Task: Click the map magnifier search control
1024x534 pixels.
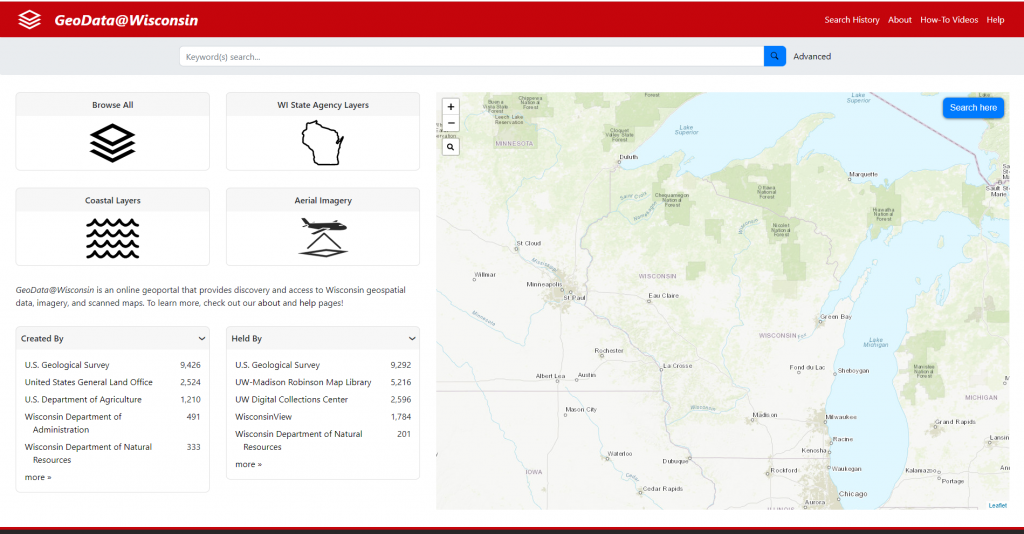Action: click(x=451, y=147)
